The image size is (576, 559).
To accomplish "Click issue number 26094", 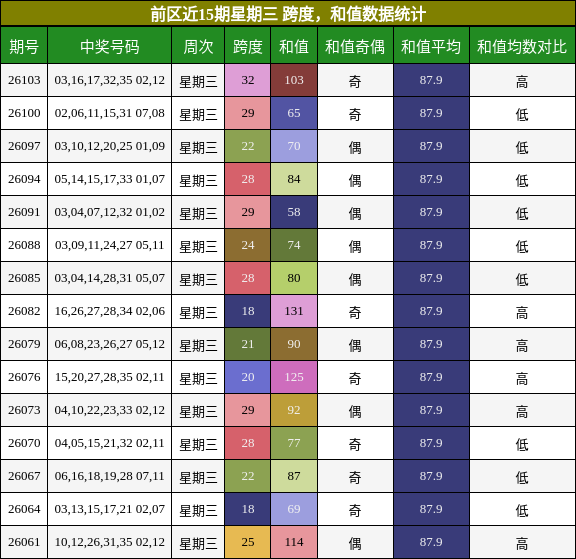I will pyautogui.click(x=24, y=179).
